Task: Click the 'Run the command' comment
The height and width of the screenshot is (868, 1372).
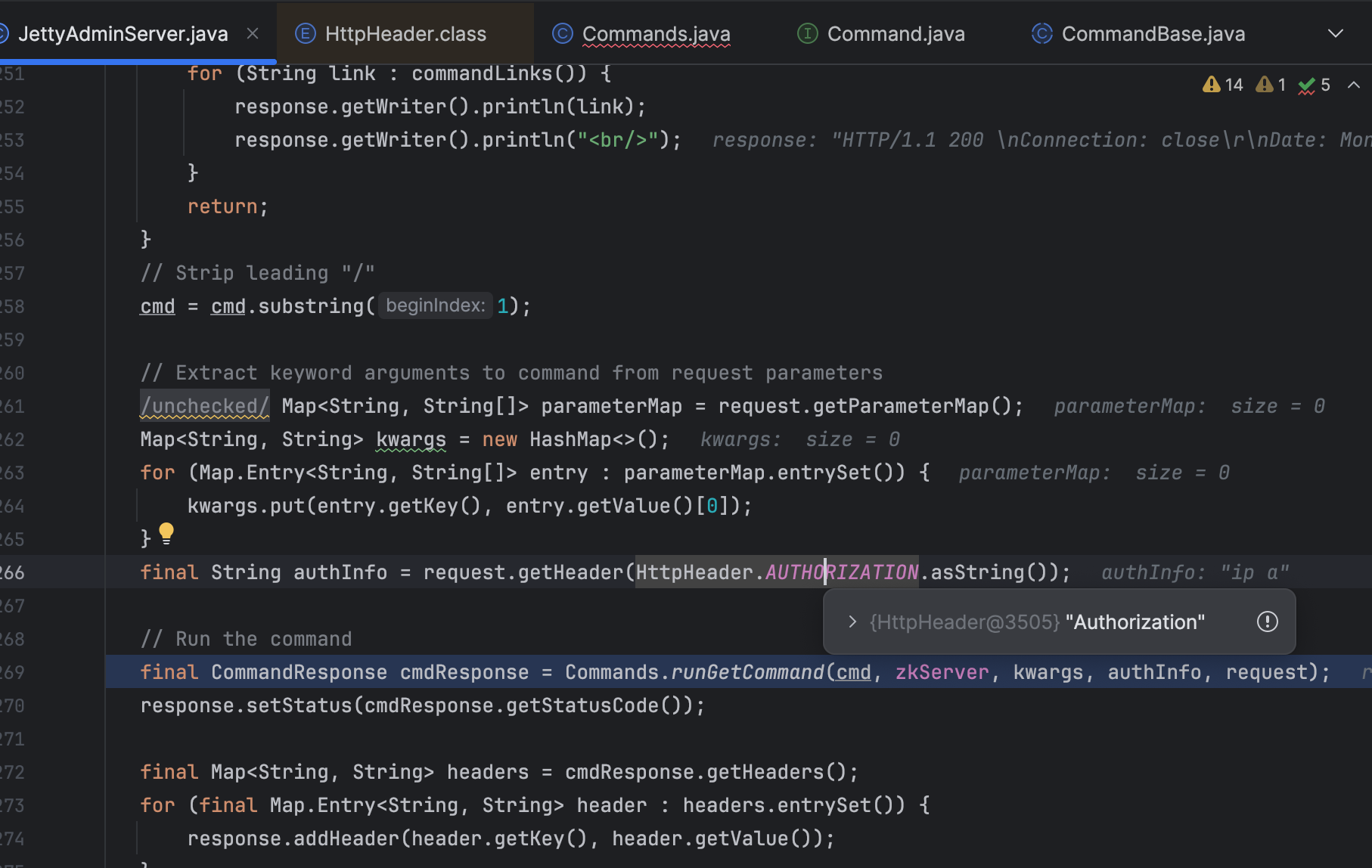Action: point(246,639)
